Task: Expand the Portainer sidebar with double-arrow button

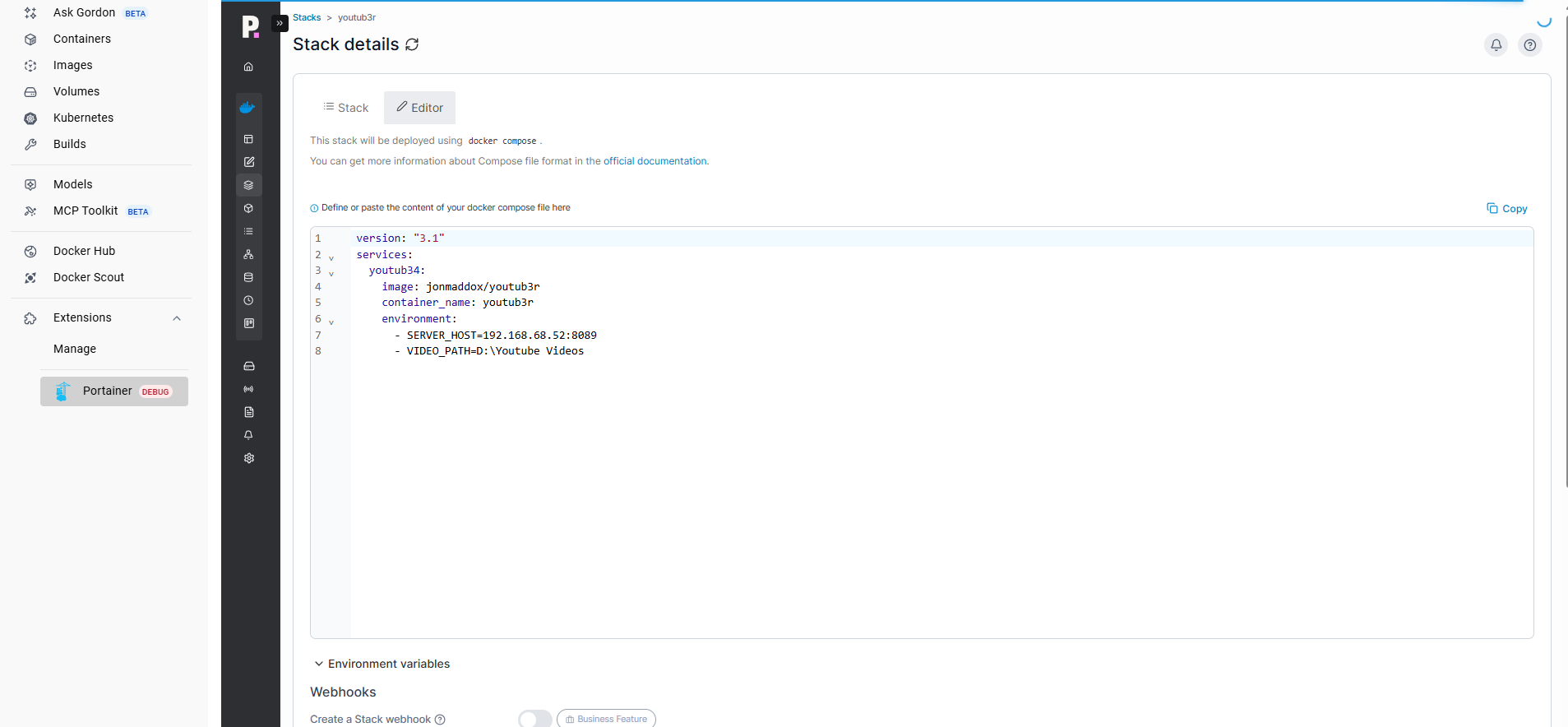Action: pyautogui.click(x=280, y=23)
